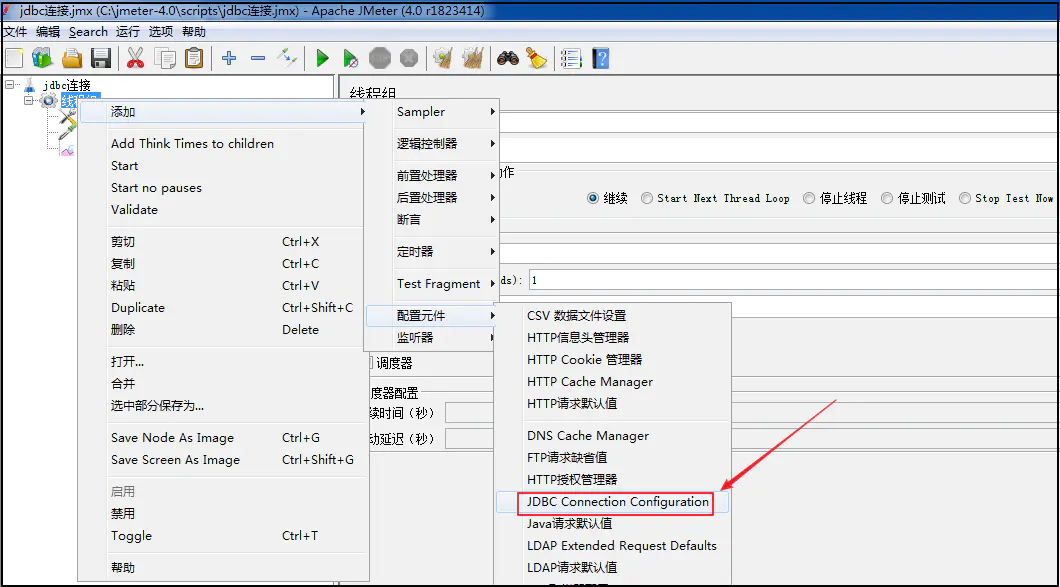Open the 运行 menu
This screenshot has width=1060, height=587.
coord(127,32)
